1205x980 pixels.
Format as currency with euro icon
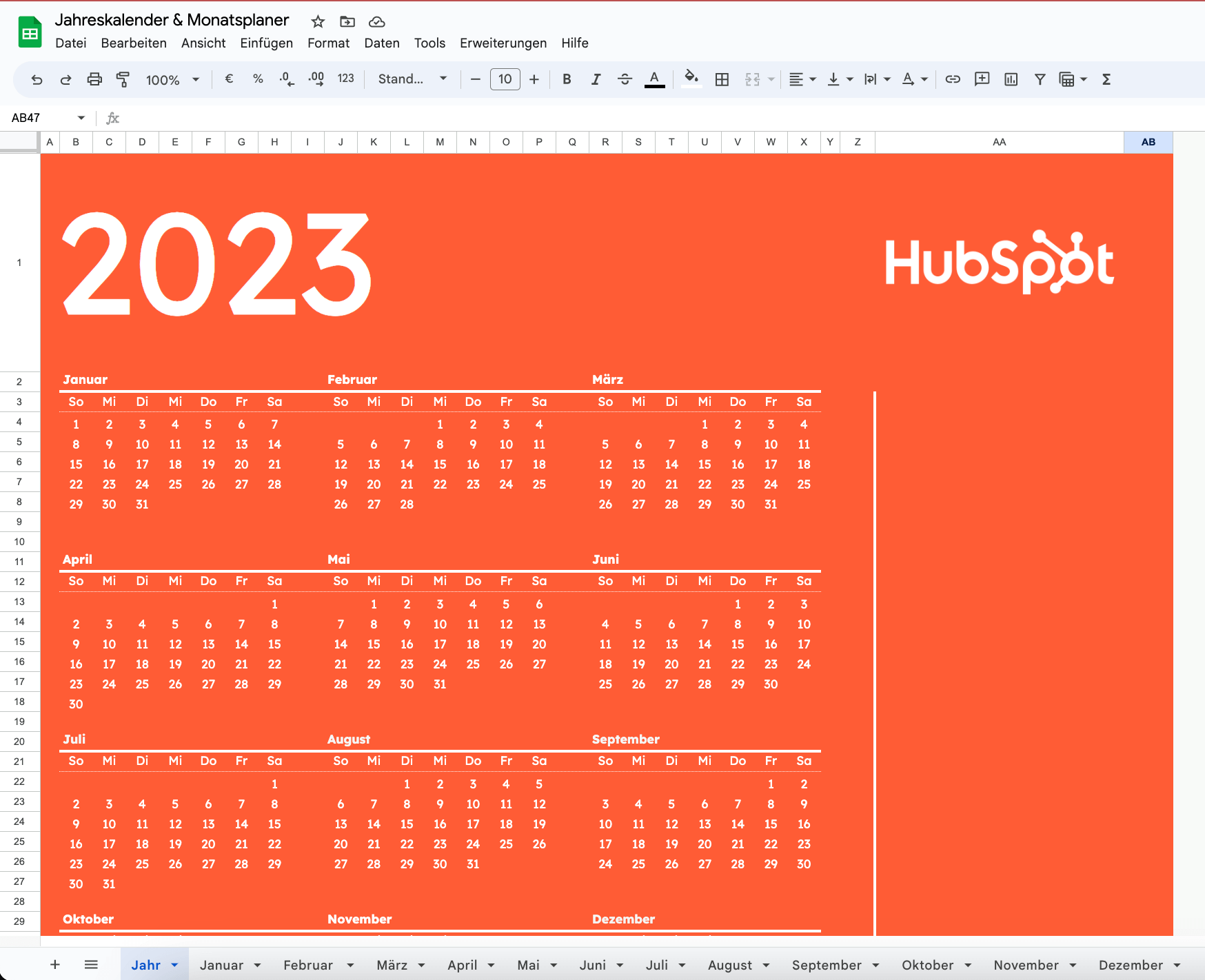coord(229,79)
